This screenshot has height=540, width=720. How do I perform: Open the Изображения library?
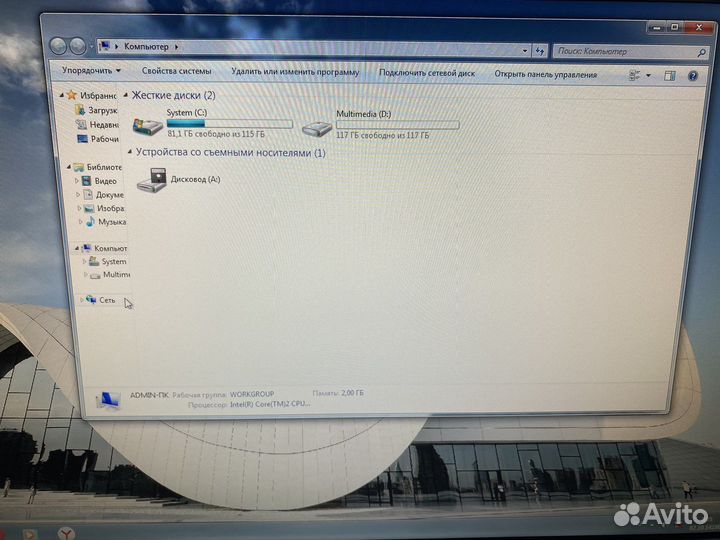(x=105, y=208)
